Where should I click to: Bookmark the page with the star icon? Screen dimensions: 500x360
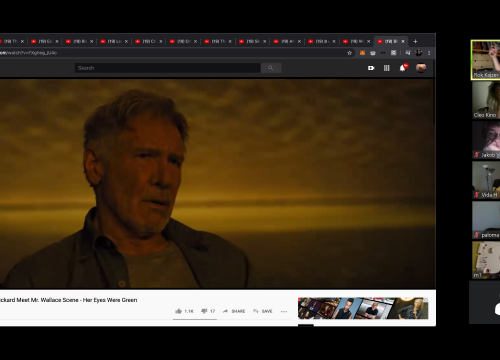349,53
